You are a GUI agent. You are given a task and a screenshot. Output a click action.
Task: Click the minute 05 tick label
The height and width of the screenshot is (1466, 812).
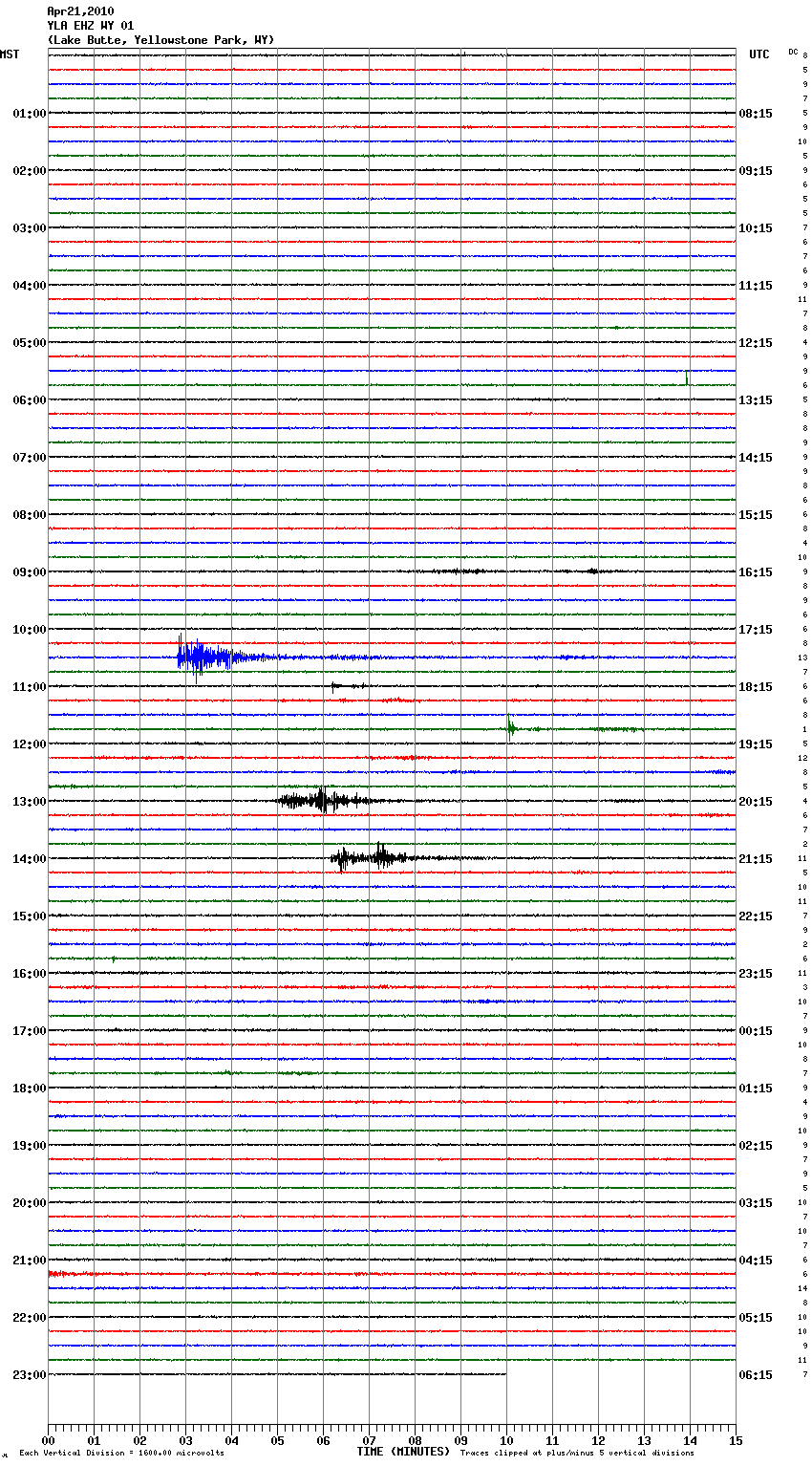[277, 1440]
